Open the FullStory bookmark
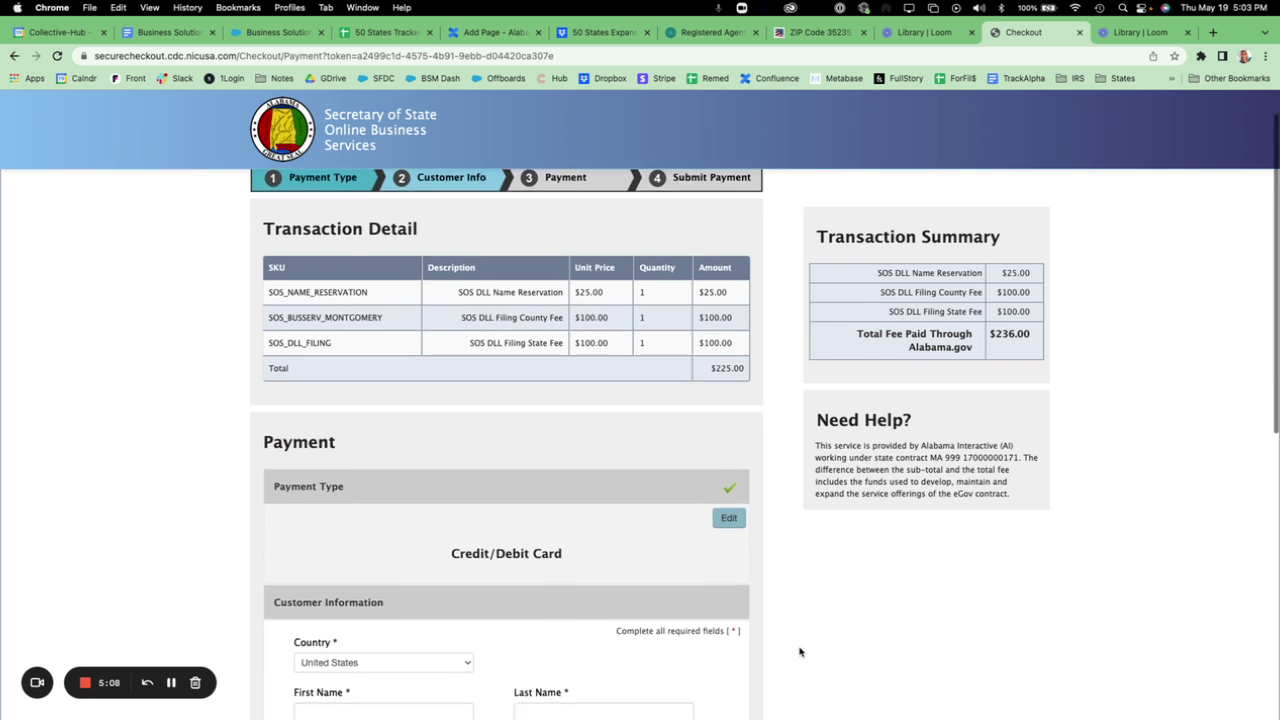The width and height of the screenshot is (1280, 720). (899, 78)
